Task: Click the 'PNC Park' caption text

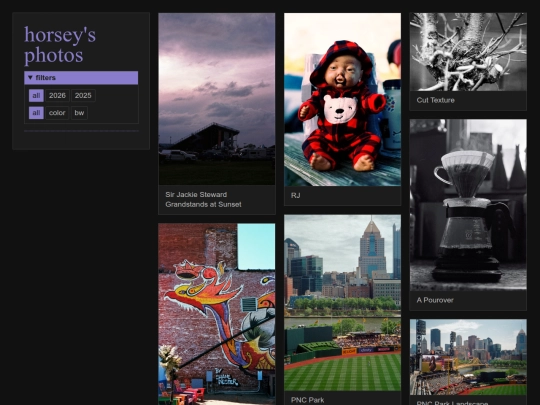Action: click(308, 400)
